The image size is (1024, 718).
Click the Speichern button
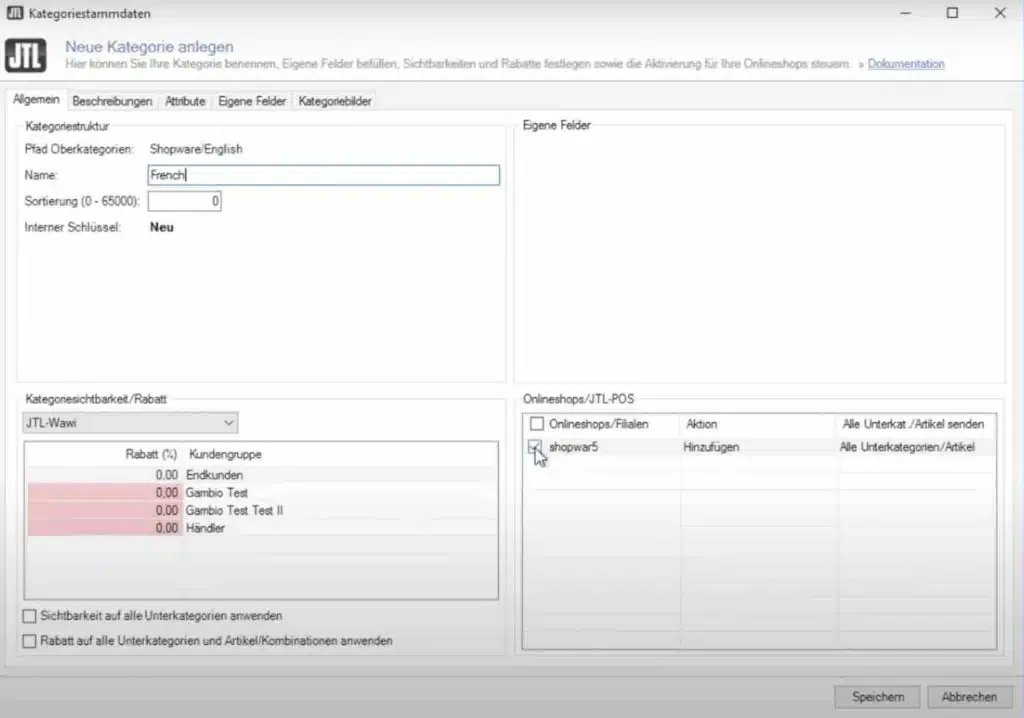click(878, 697)
